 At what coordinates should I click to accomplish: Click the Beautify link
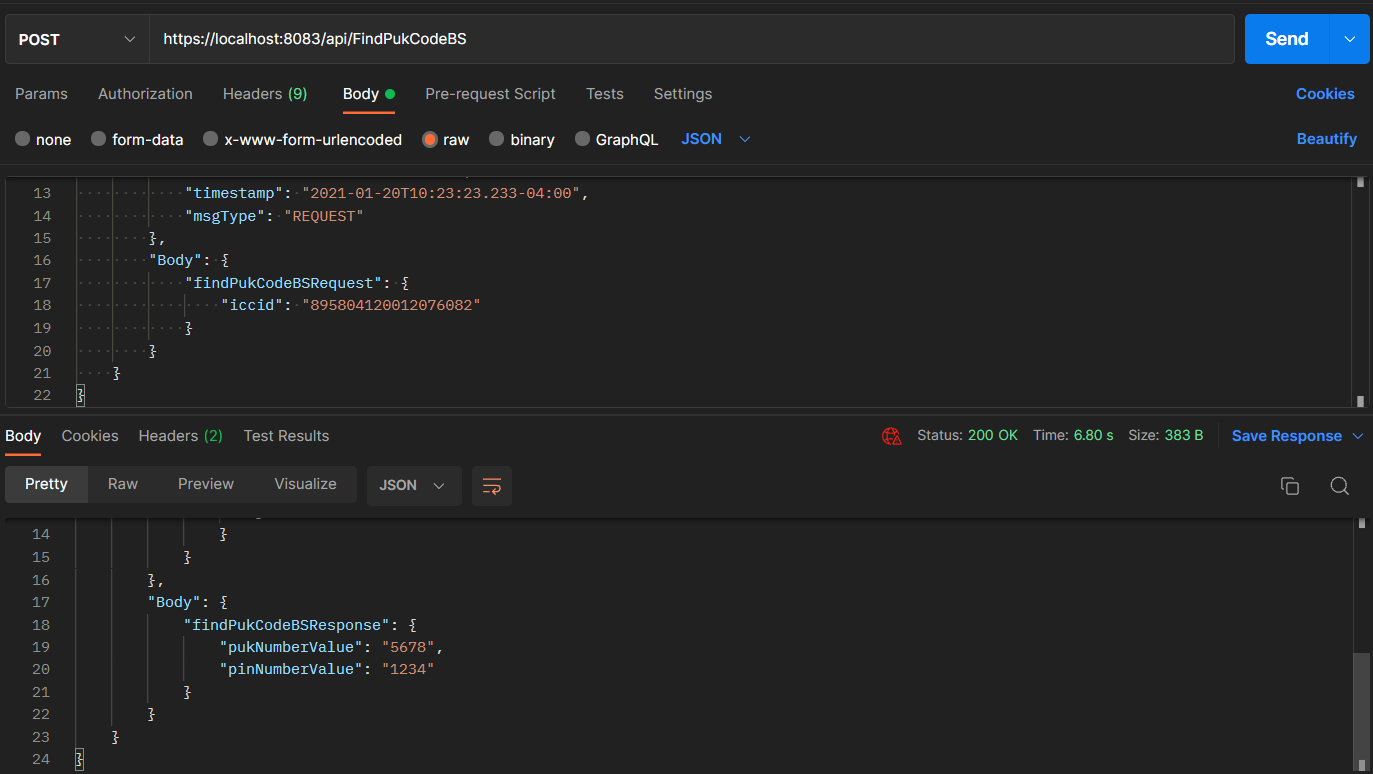(1327, 139)
